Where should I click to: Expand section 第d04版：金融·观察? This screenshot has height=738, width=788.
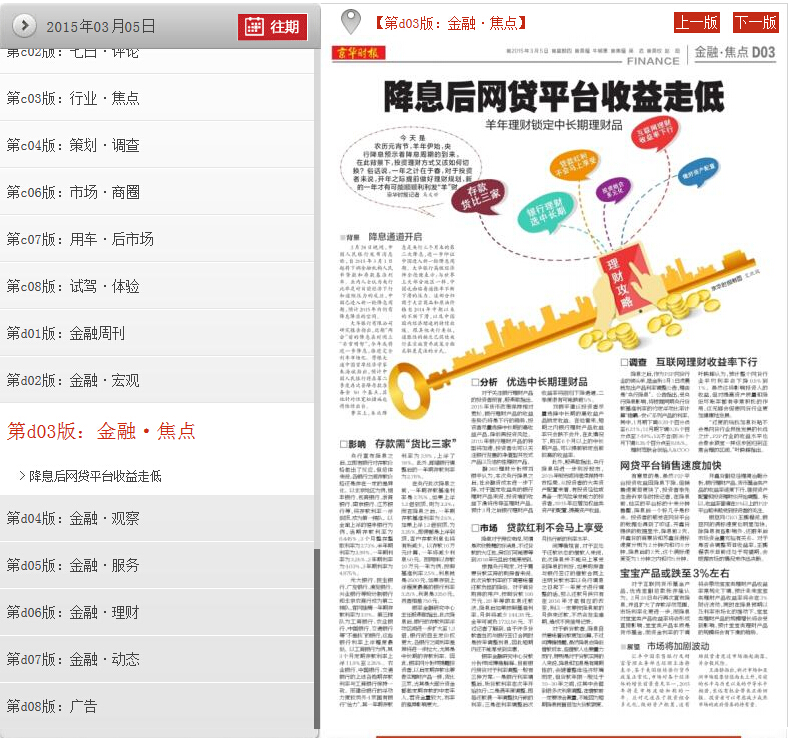point(157,518)
